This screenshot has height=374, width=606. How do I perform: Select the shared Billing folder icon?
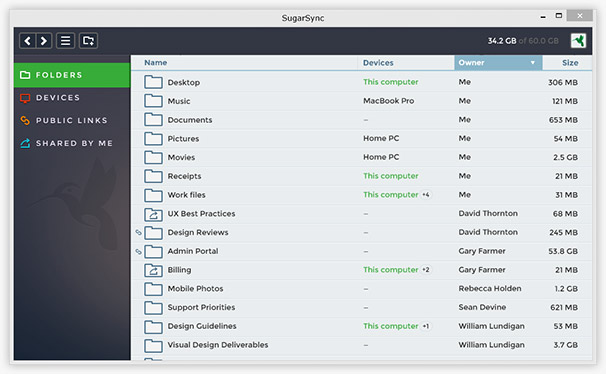[x=153, y=270]
